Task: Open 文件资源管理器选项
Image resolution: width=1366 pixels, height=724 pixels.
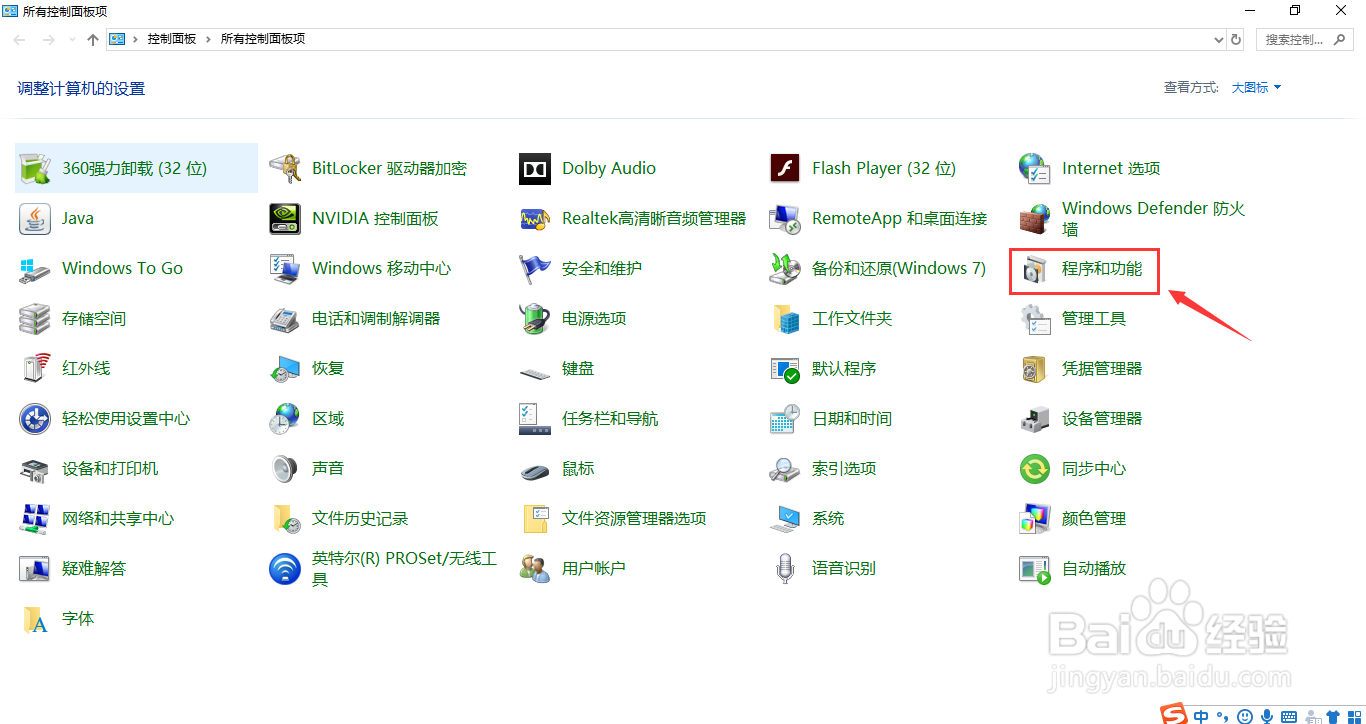Action: pos(633,518)
